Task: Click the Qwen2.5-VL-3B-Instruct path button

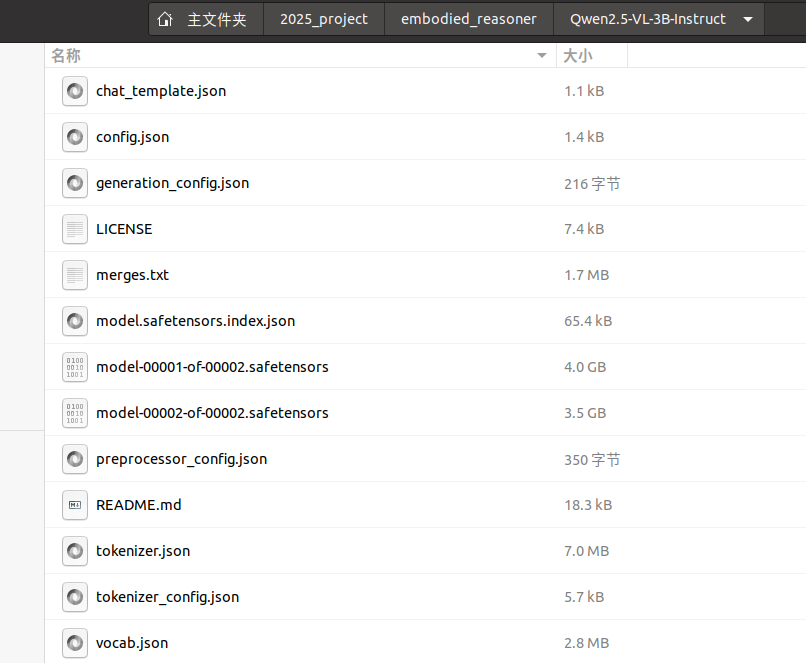Action: (659, 20)
